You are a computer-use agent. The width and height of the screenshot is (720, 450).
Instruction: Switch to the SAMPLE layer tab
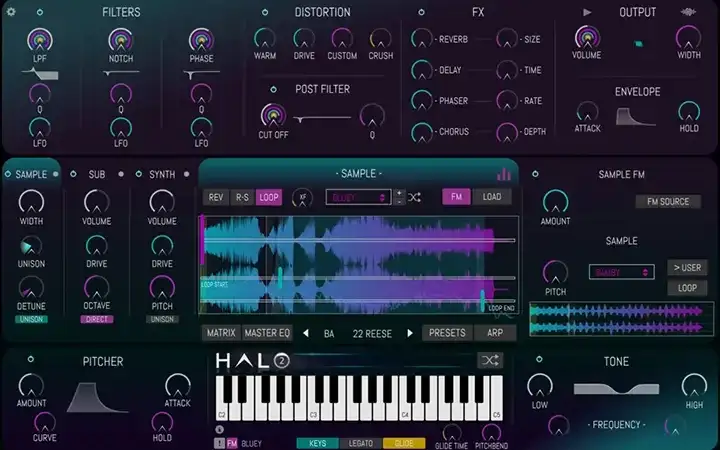[x=31, y=174]
